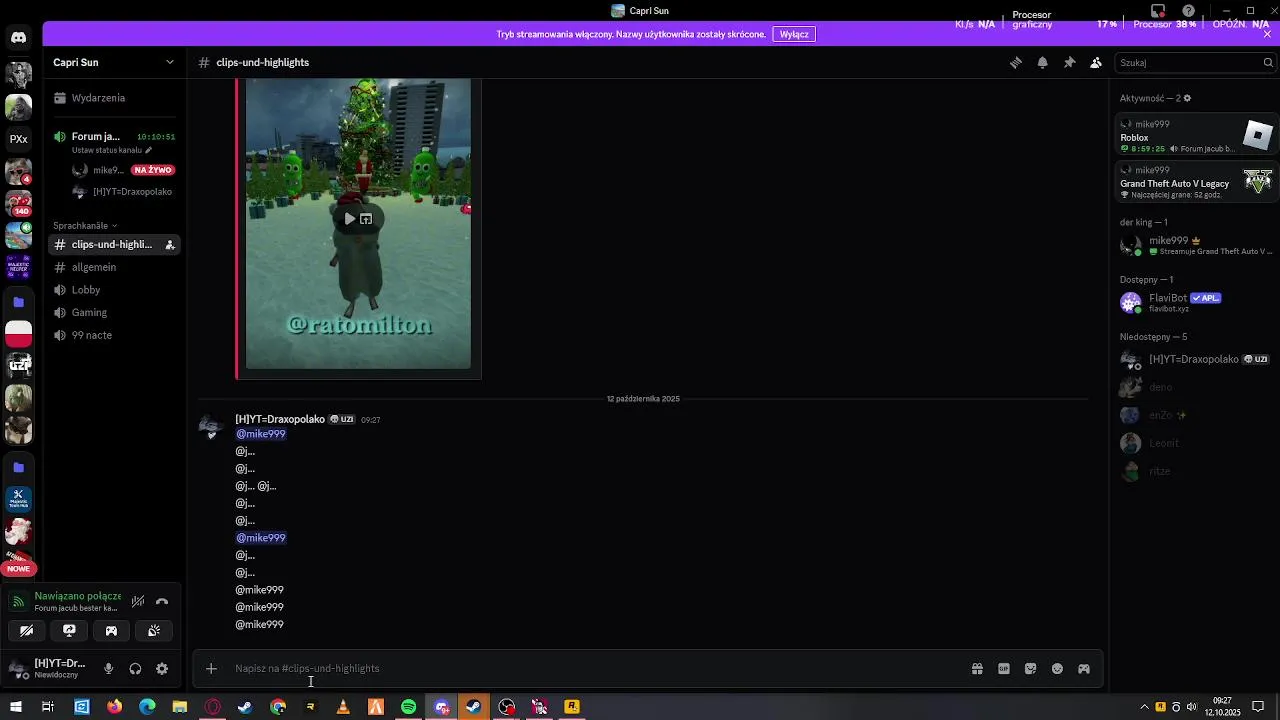Click the search magnifier icon

(1268, 62)
